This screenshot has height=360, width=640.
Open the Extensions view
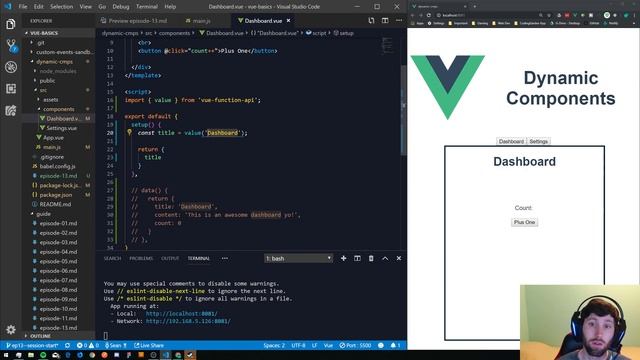coord(11,89)
